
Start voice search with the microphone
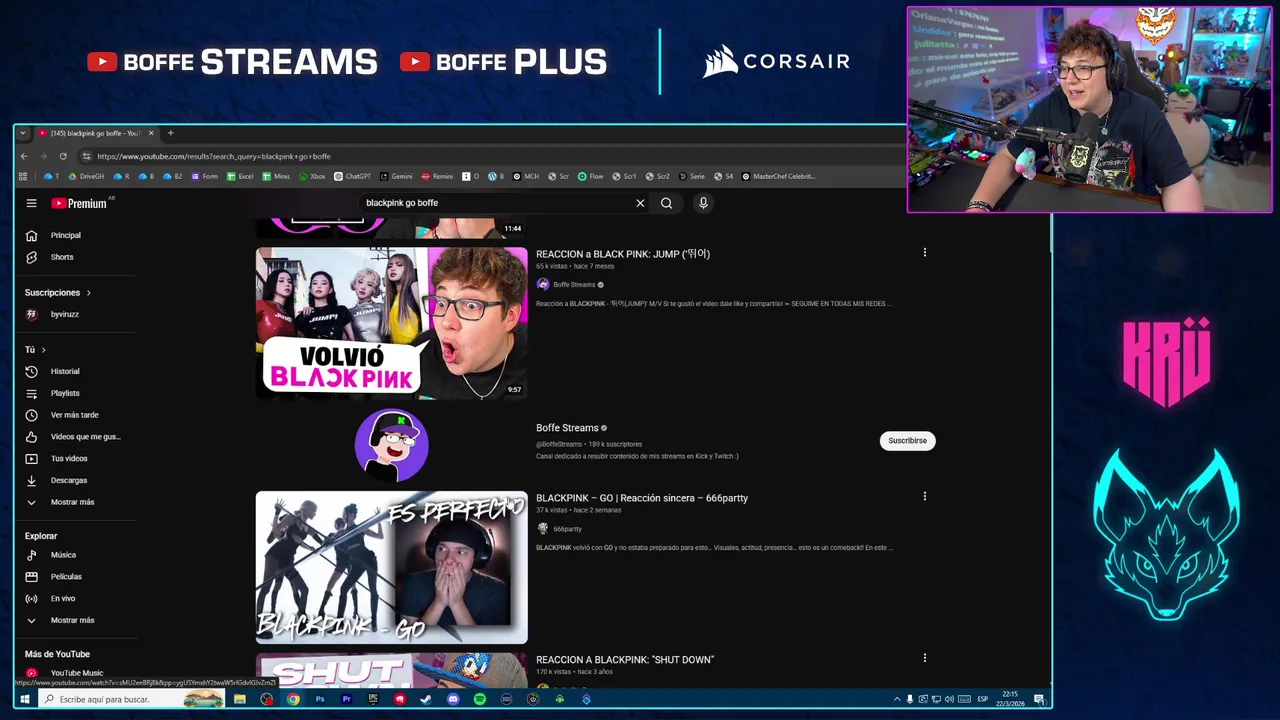[703, 203]
